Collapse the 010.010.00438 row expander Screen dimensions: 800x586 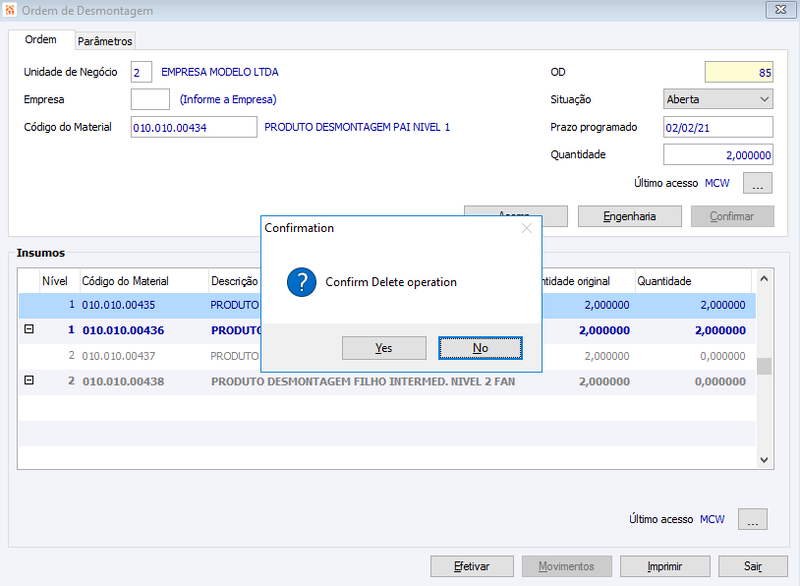29,380
